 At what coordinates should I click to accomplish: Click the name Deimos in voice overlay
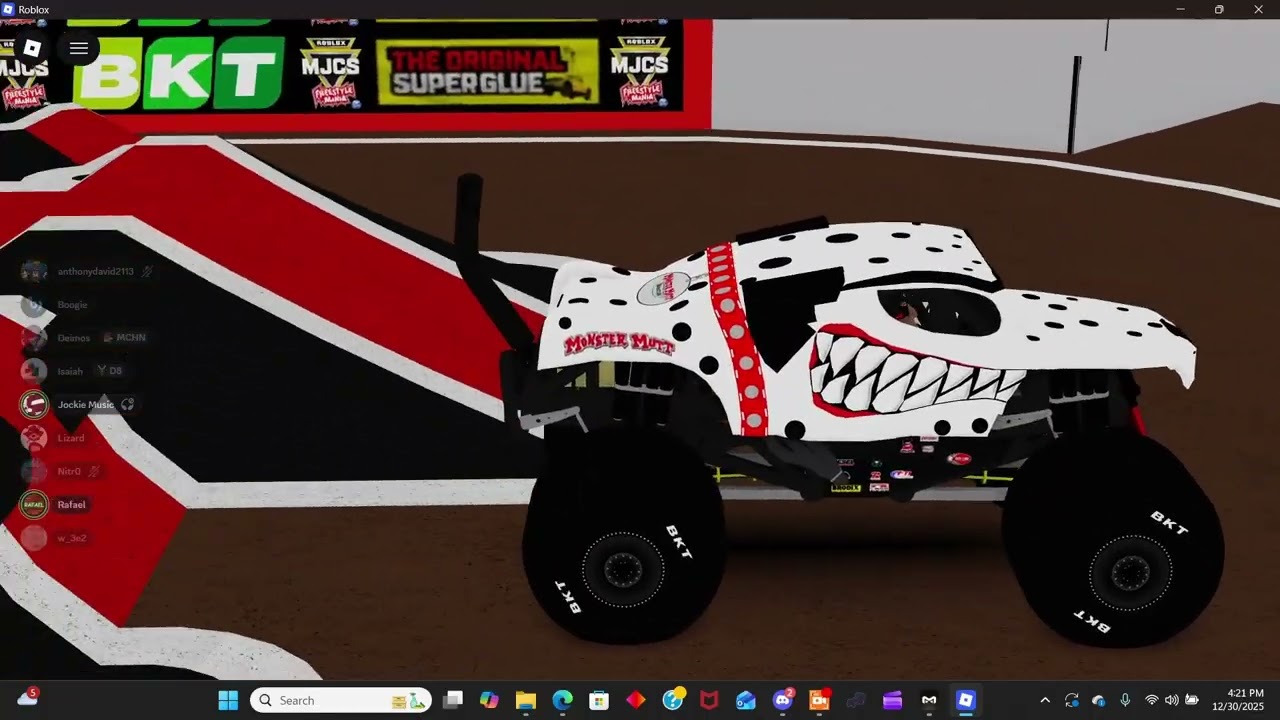point(74,338)
